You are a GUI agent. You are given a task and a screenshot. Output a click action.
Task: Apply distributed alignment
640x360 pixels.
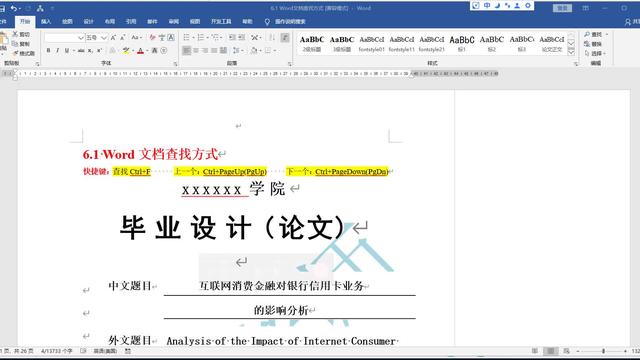point(223,51)
